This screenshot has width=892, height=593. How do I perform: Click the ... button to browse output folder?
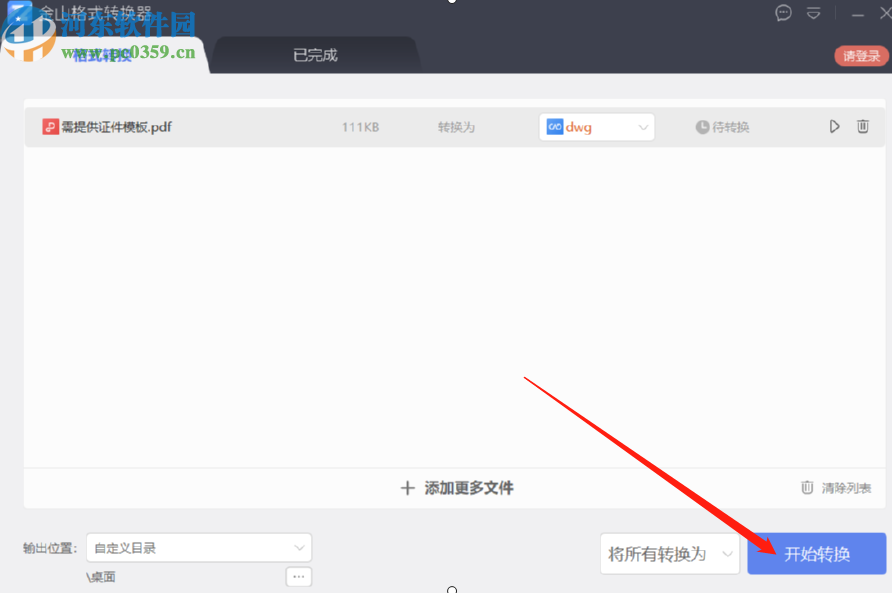point(298,577)
